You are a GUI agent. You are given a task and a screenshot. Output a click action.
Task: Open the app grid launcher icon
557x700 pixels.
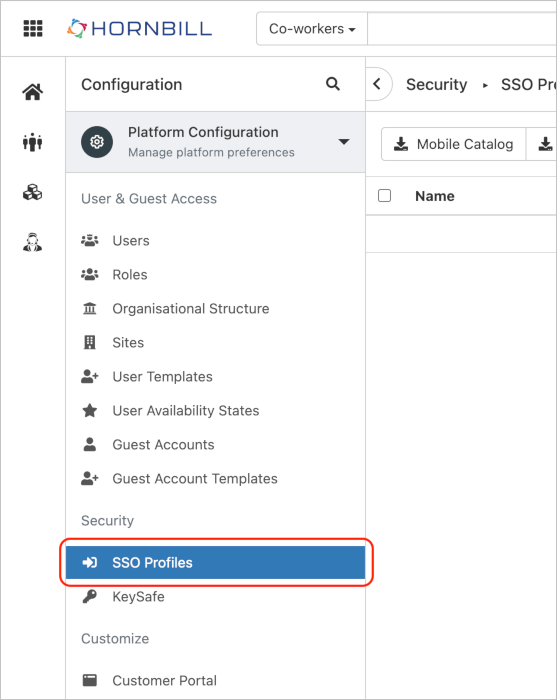pos(33,29)
